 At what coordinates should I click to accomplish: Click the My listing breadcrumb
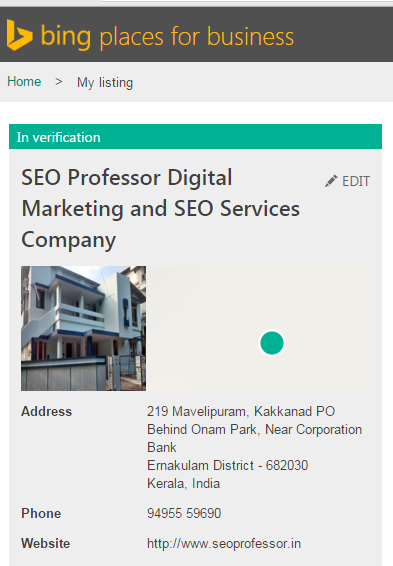point(105,83)
